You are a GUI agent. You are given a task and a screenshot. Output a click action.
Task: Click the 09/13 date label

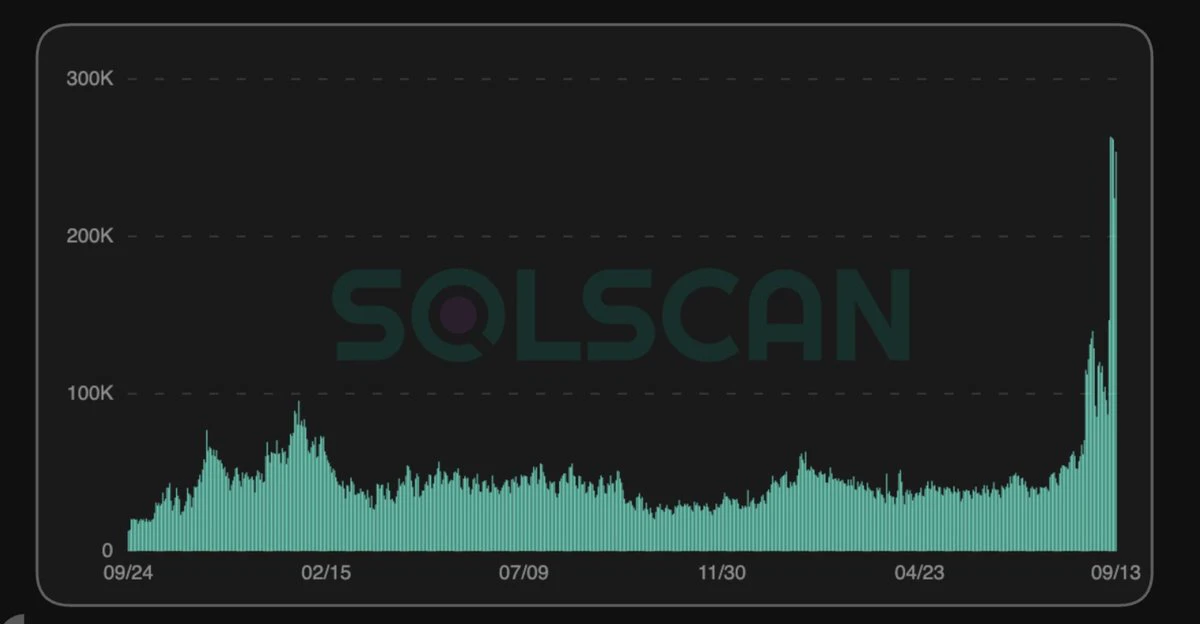coord(1118,573)
